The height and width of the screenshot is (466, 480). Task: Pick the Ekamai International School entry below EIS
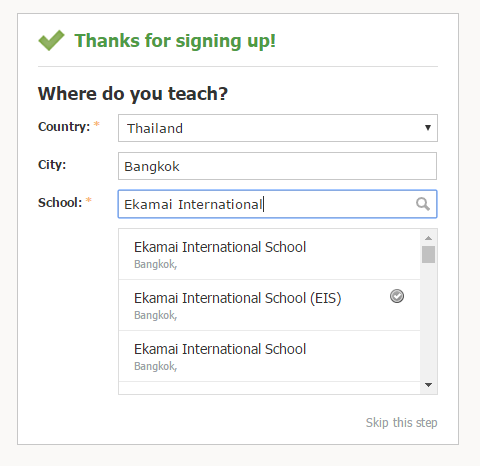pyautogui.click(x=269, y=356)
